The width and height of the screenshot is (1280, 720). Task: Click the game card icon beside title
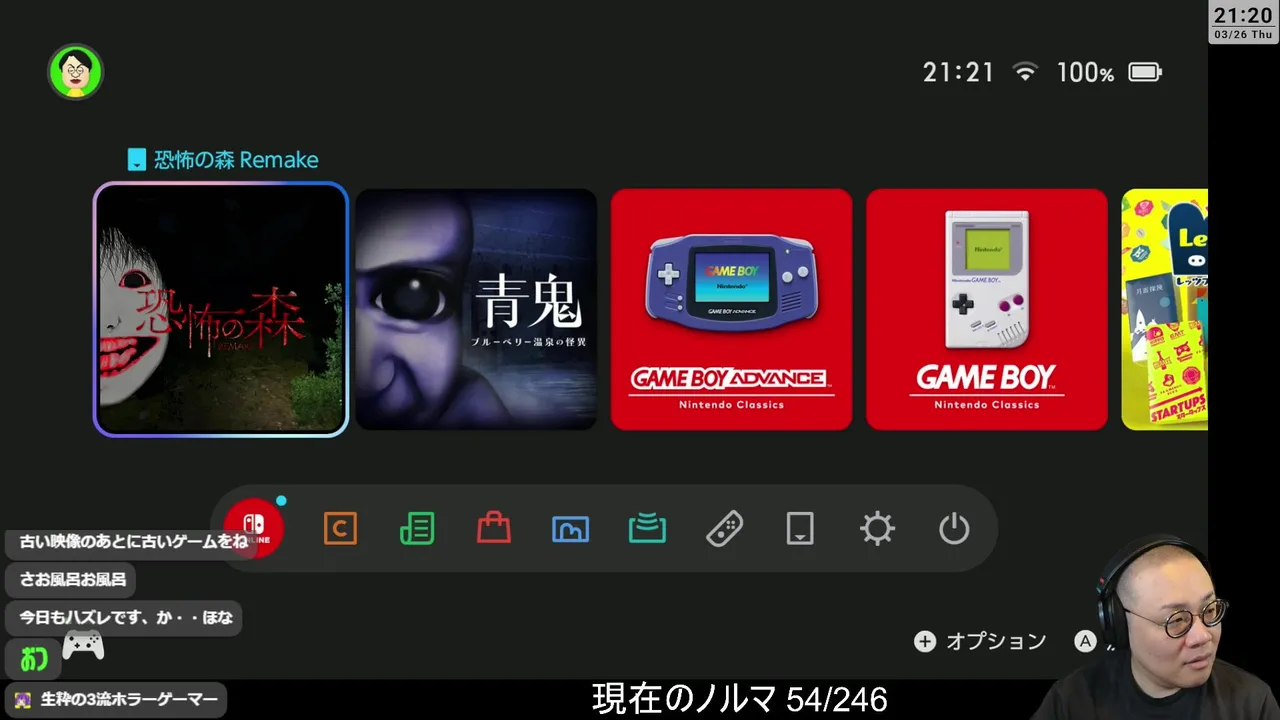tap(137, 160)
